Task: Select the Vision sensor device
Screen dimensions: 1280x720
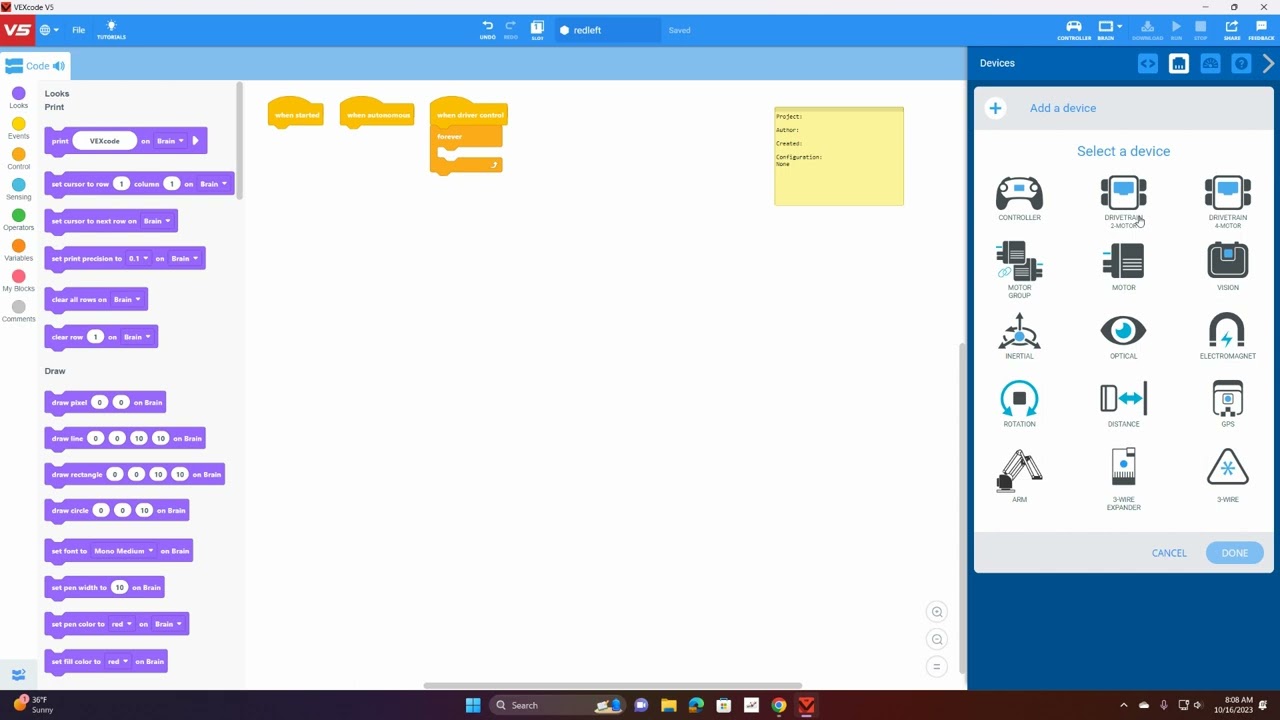Action: coord(1227,268)
